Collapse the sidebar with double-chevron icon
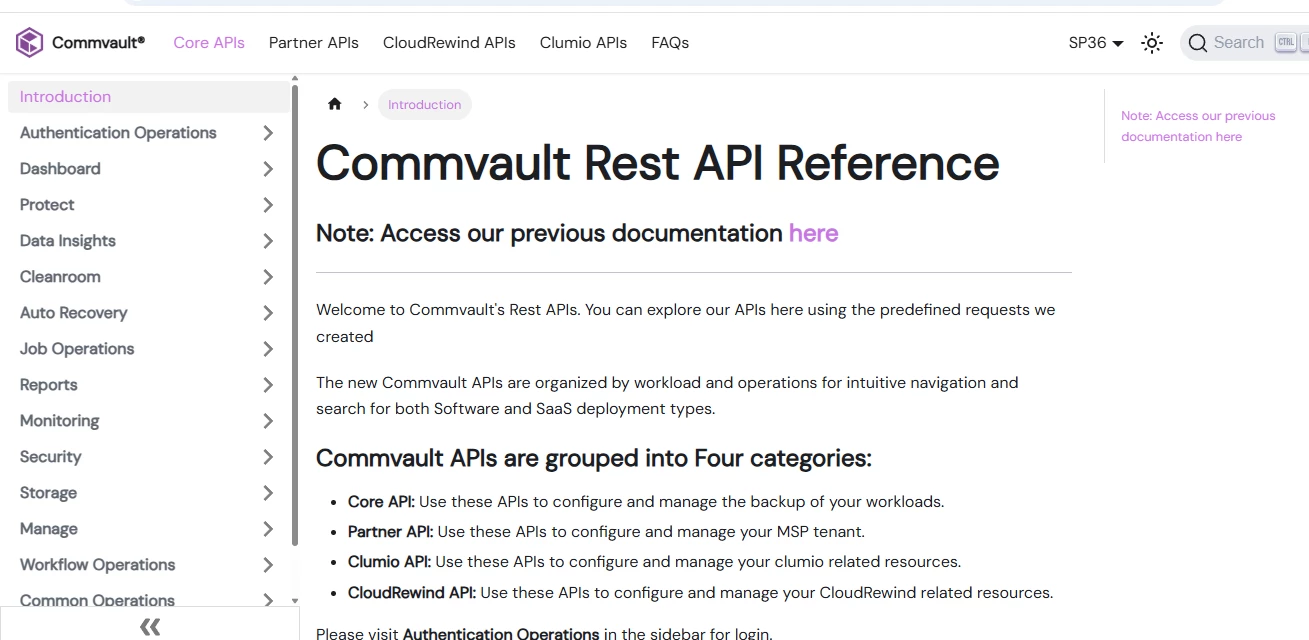 click(x=150, y=627)
